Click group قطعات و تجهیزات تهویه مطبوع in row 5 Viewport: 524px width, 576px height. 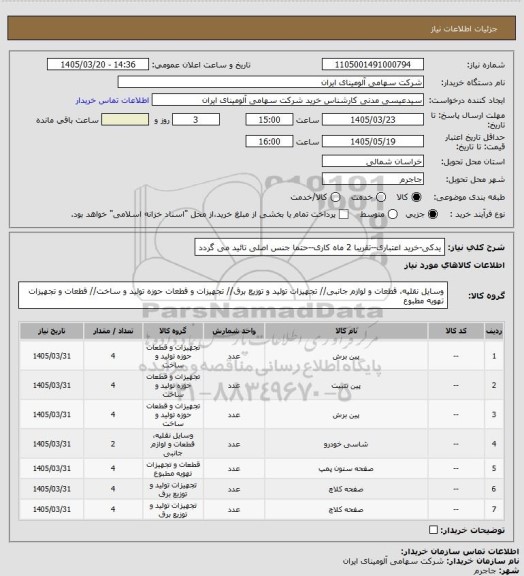[173, 469]
